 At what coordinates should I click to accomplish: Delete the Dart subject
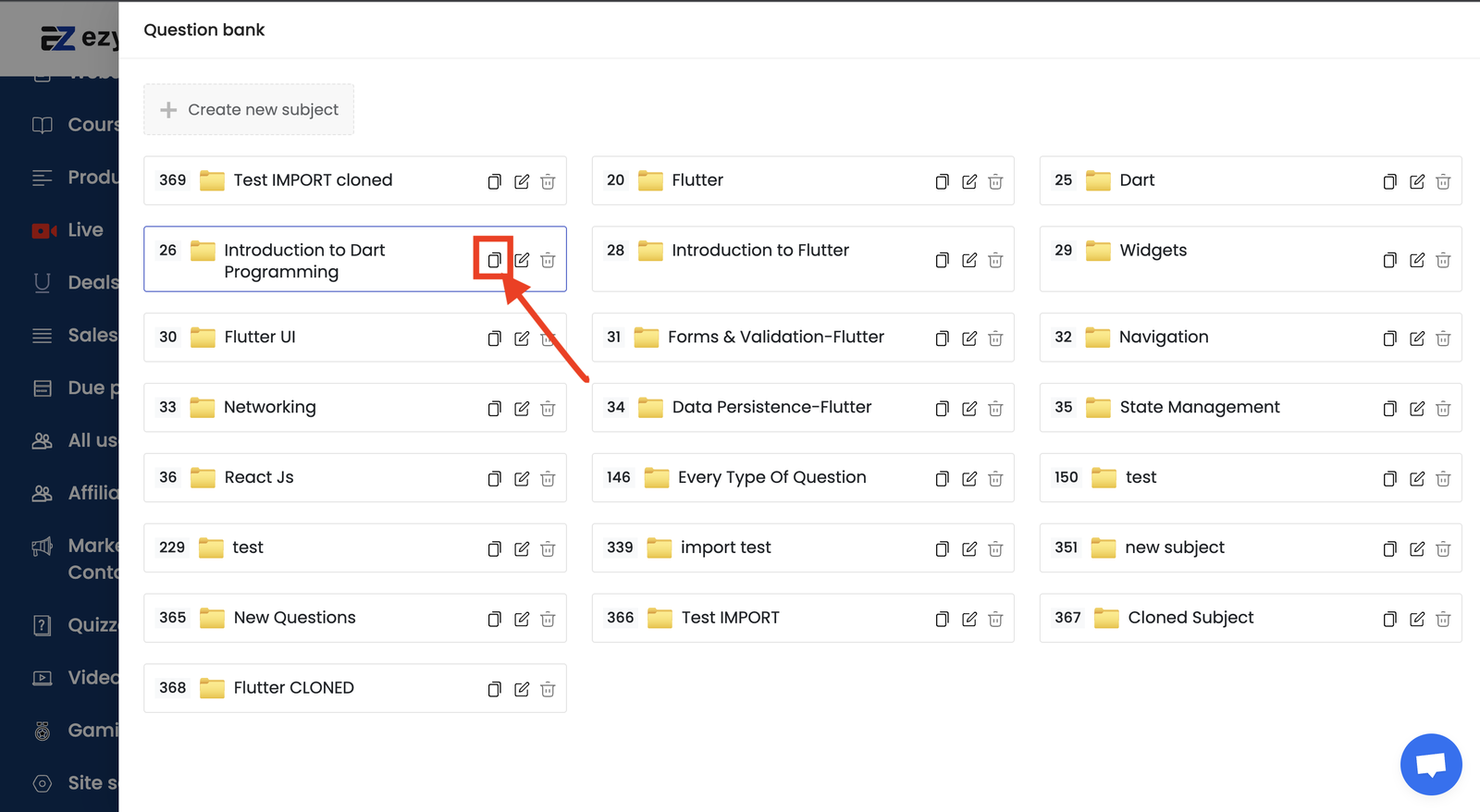coord(1442,181)
